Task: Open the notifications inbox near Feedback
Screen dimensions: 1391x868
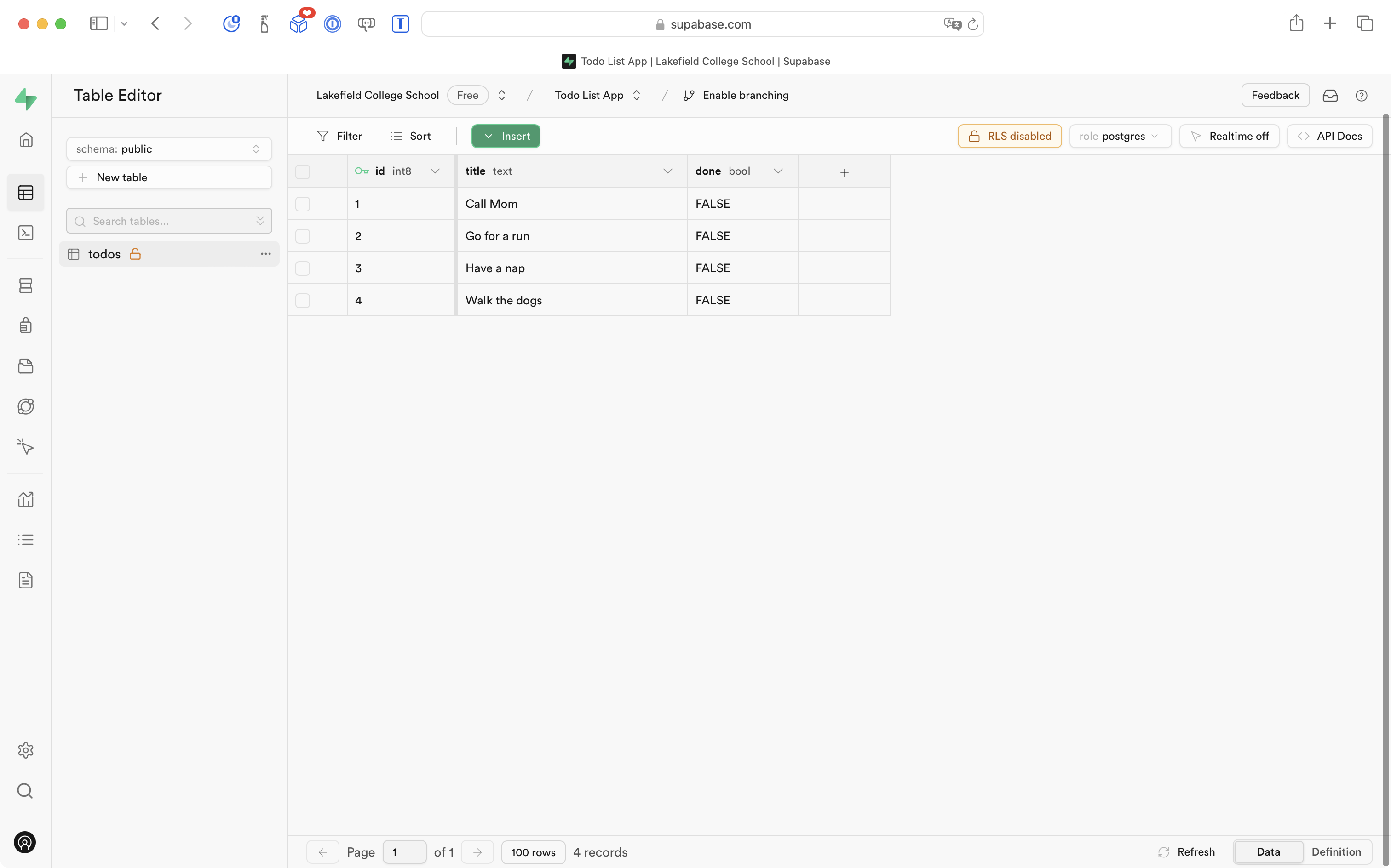Action: pyautogui.click(x=1330, y=95)
